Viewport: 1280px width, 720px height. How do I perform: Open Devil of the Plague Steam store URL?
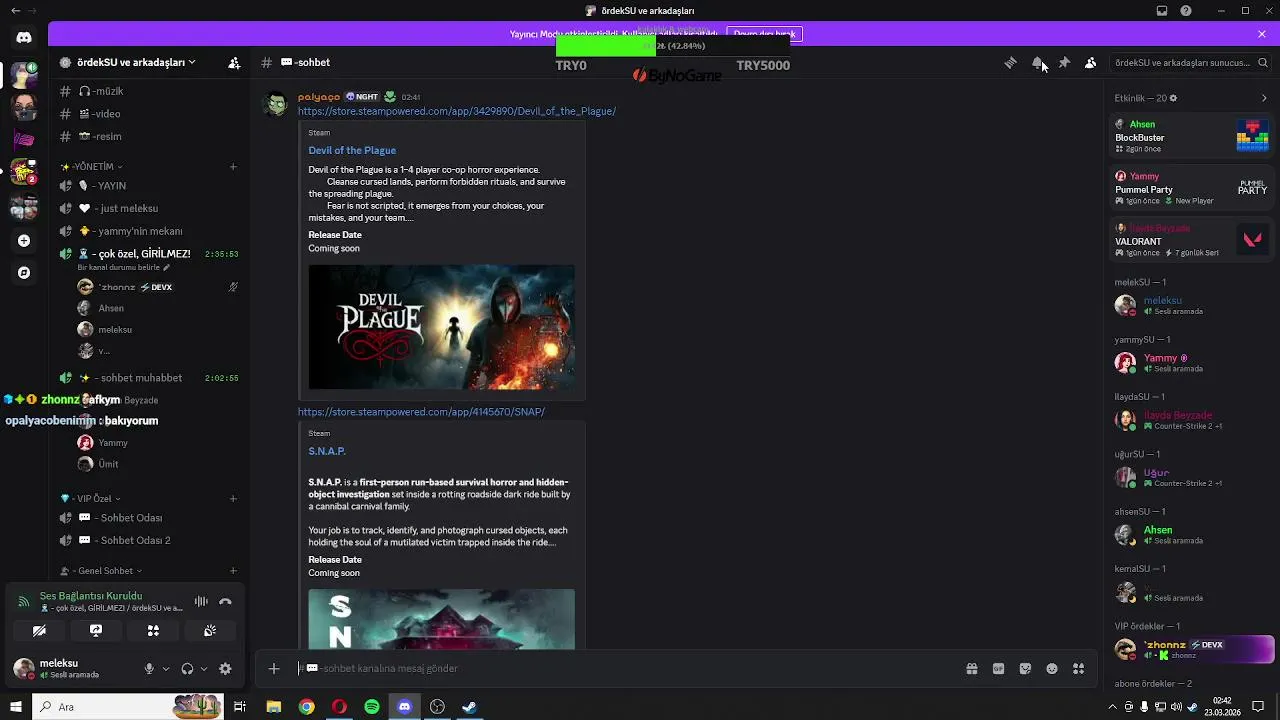tap(456, 111)
